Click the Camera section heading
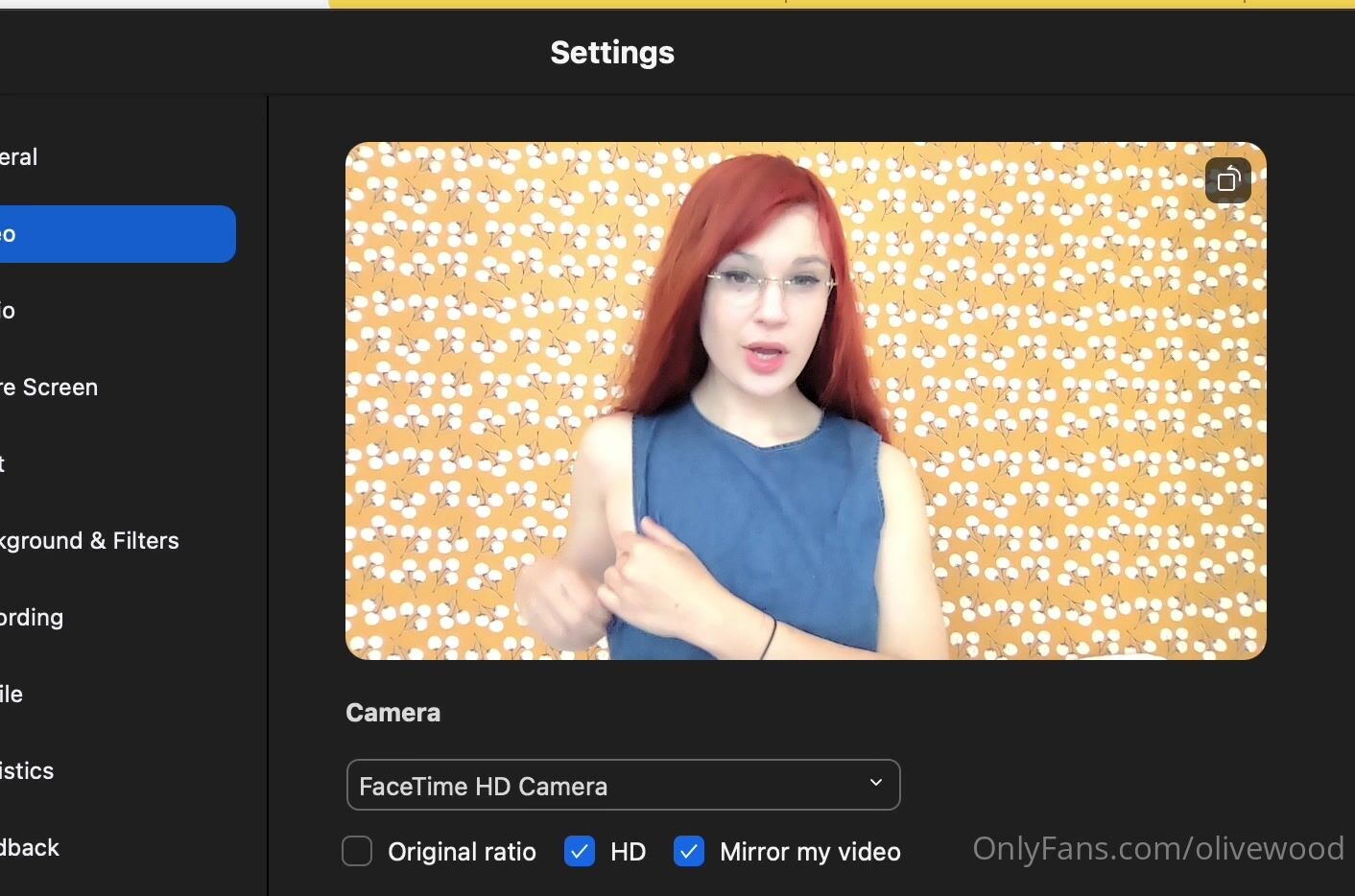This screenshot has height=896, width=1355. click(392, 713)
